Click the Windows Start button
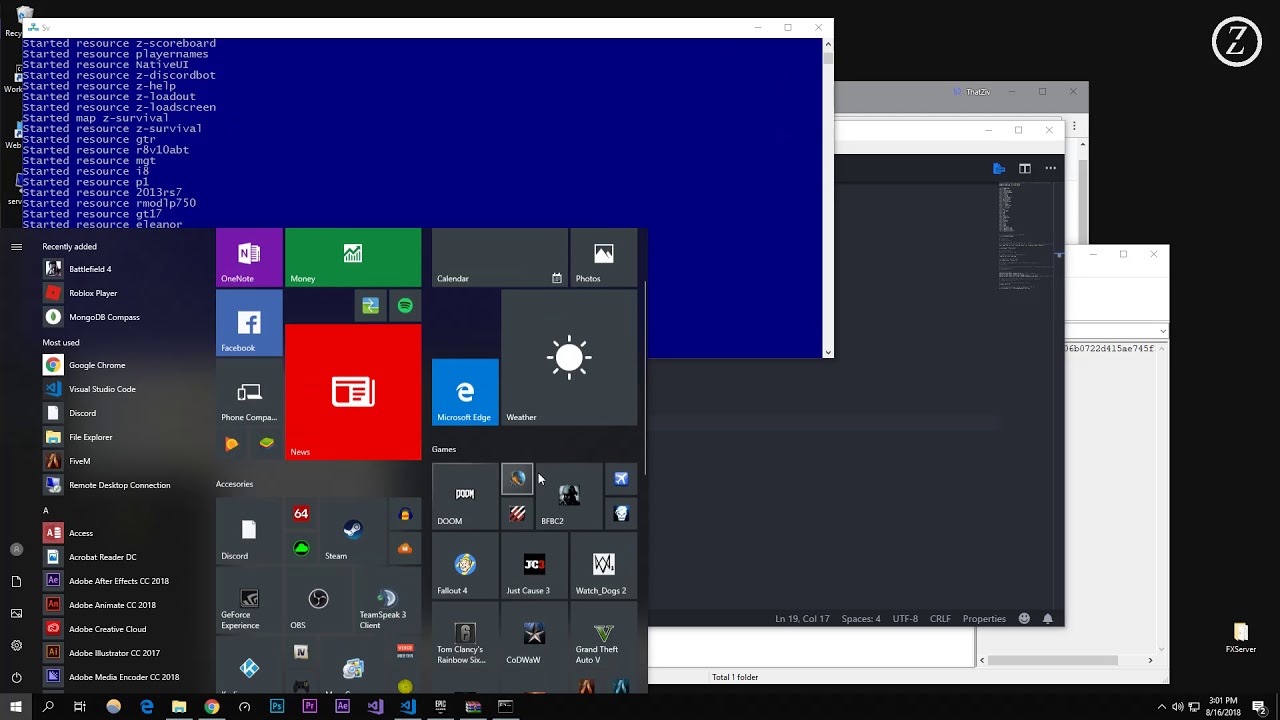This screenshot has width=1280, height=720. [x=16, y=706]
